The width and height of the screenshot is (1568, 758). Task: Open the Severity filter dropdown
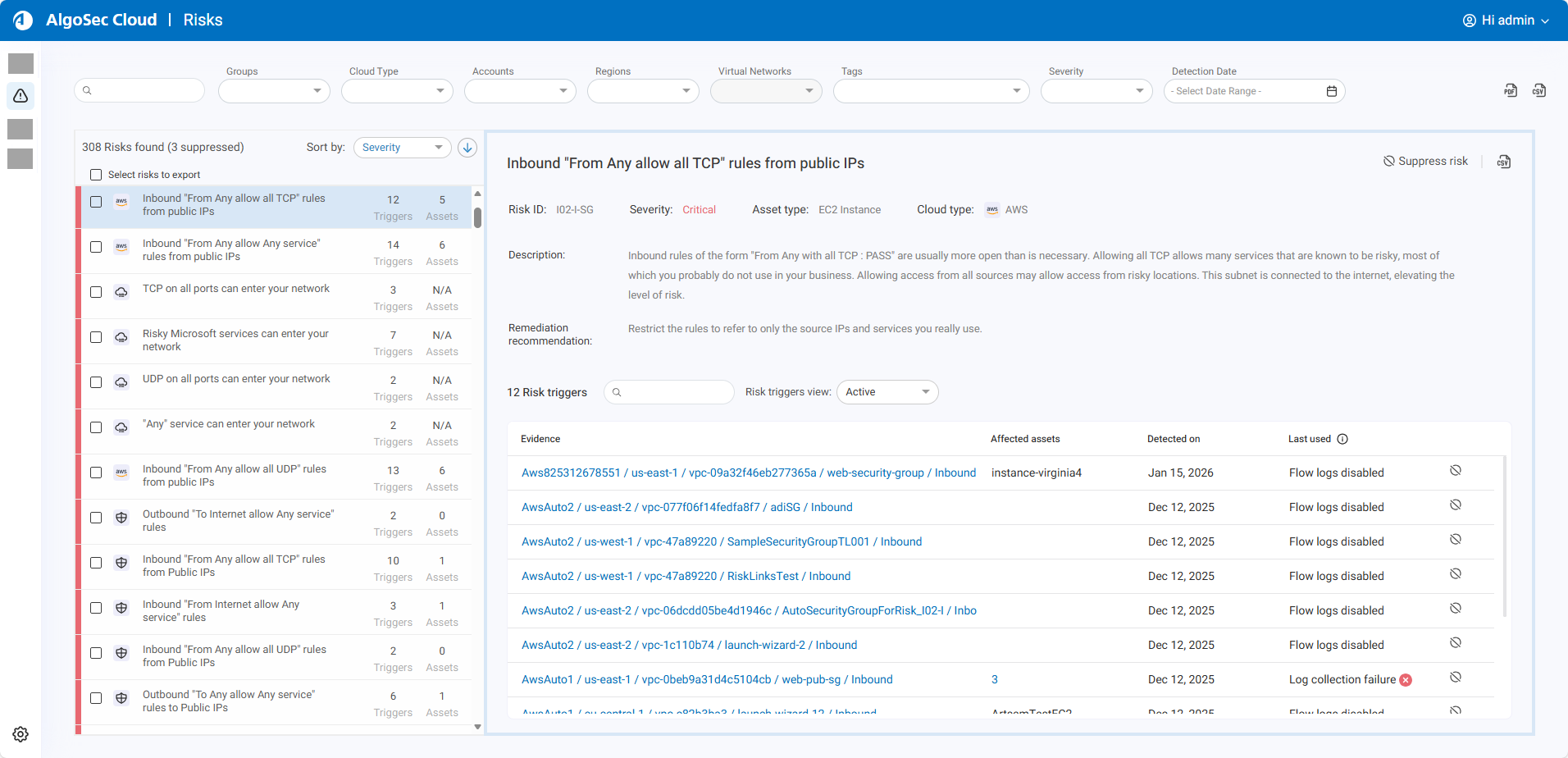click(x=1096, y=91)
